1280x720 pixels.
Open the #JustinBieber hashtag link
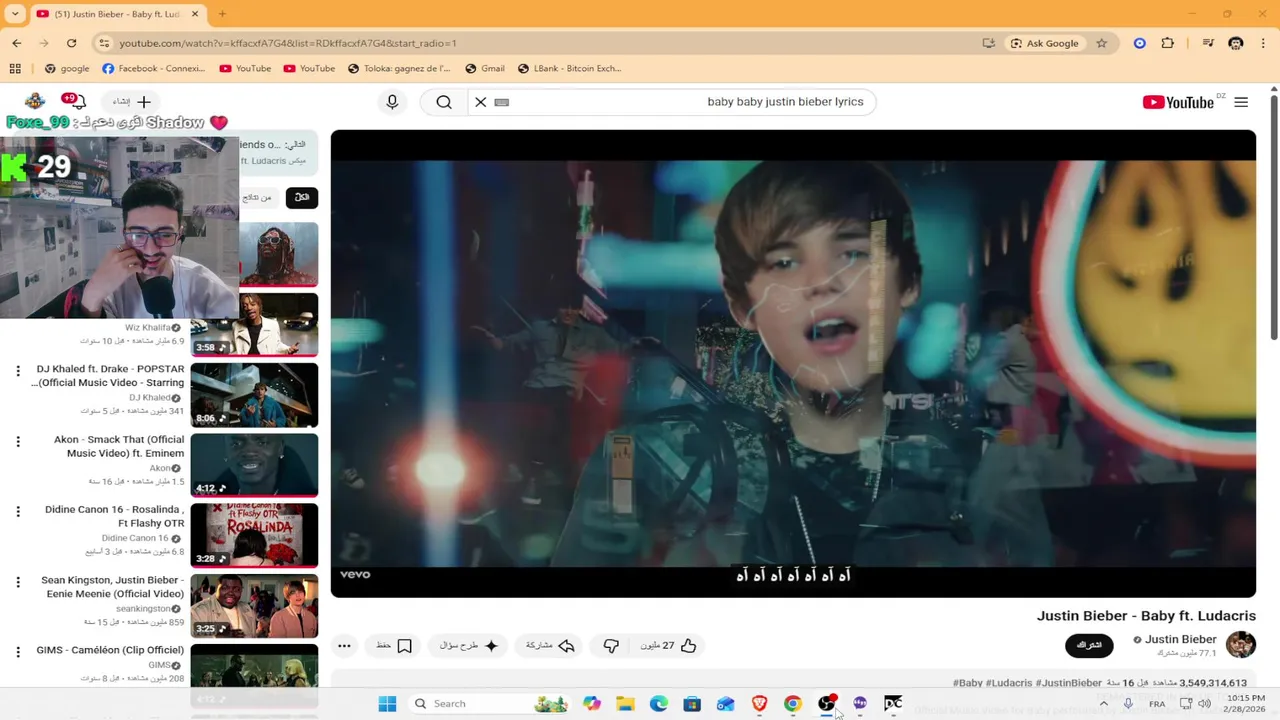(1069, 683)
